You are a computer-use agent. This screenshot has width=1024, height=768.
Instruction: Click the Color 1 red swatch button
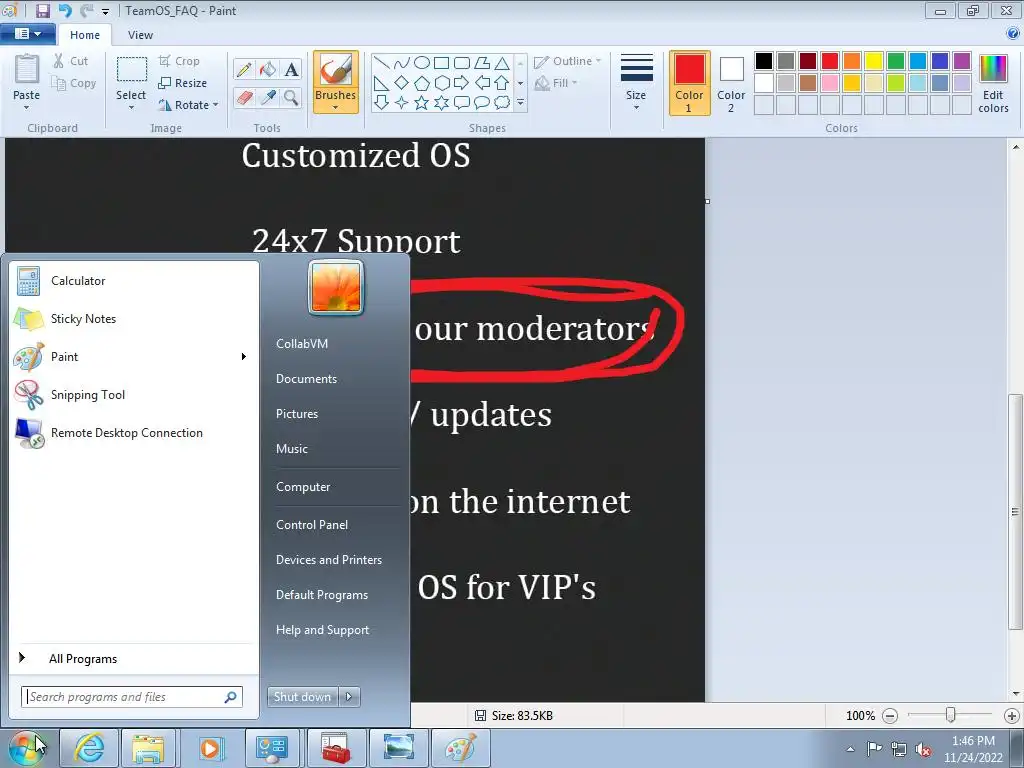[690, 83]
